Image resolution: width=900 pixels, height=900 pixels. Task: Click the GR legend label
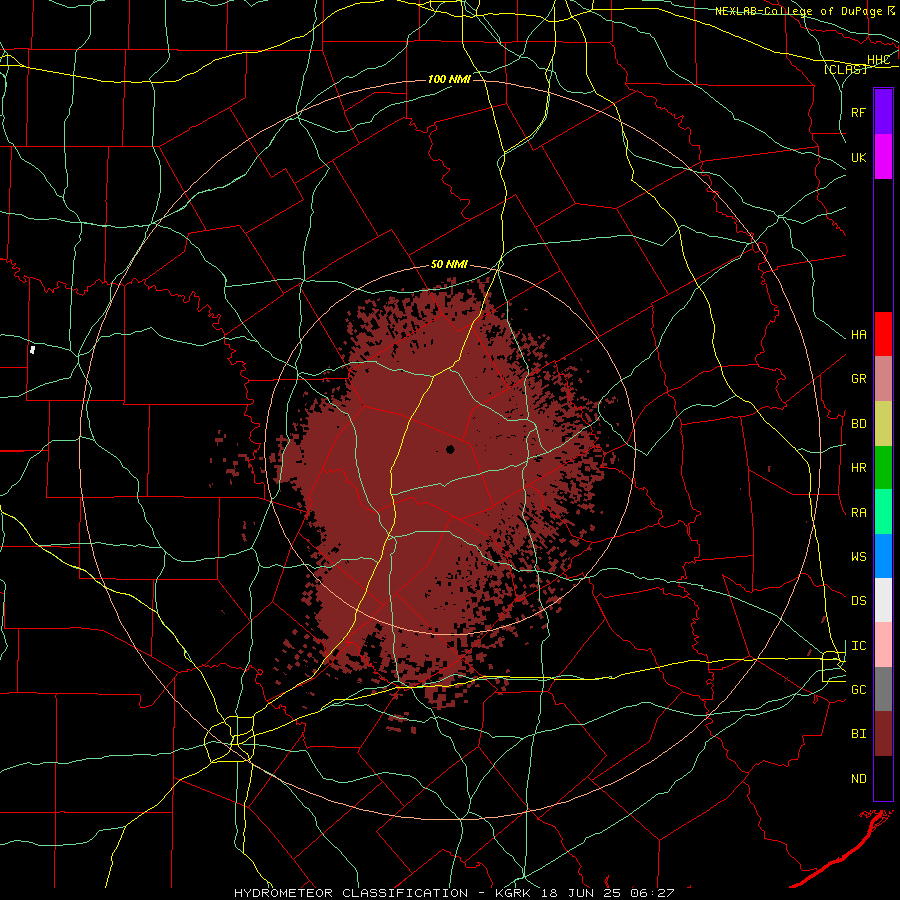(x=858, y=379)
